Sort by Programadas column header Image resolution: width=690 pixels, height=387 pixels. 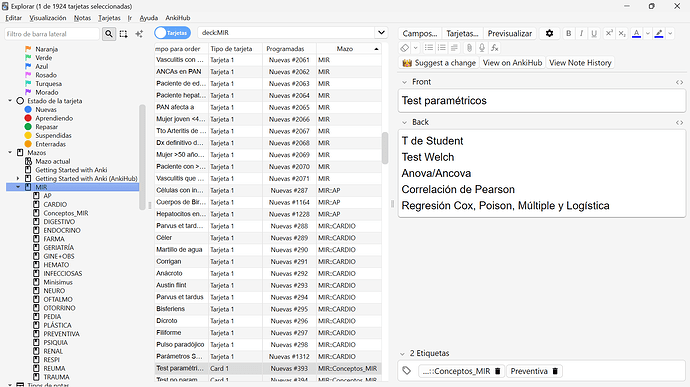[x=289, y=49]
